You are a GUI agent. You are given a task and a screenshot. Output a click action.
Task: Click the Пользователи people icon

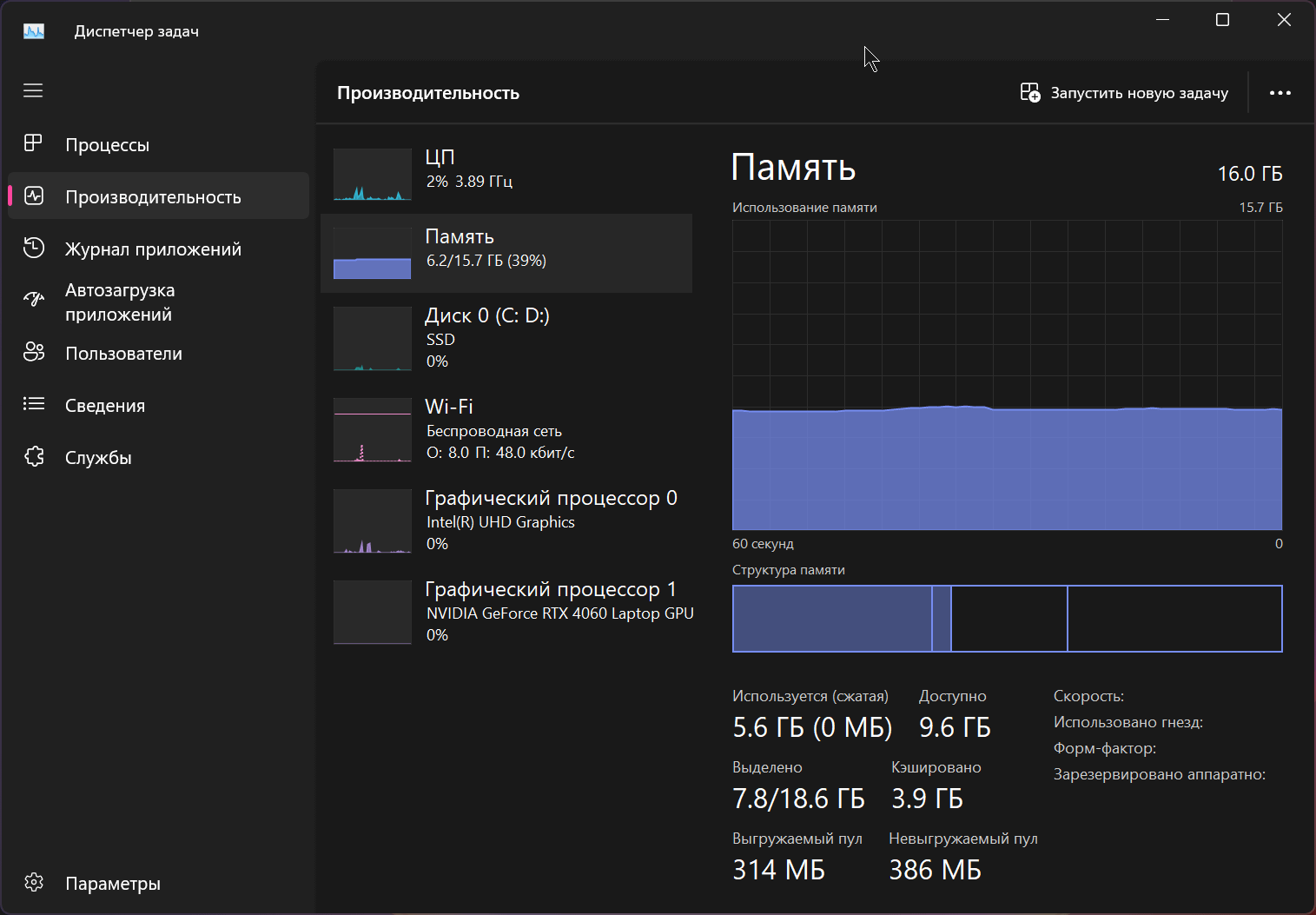[34, 352]
